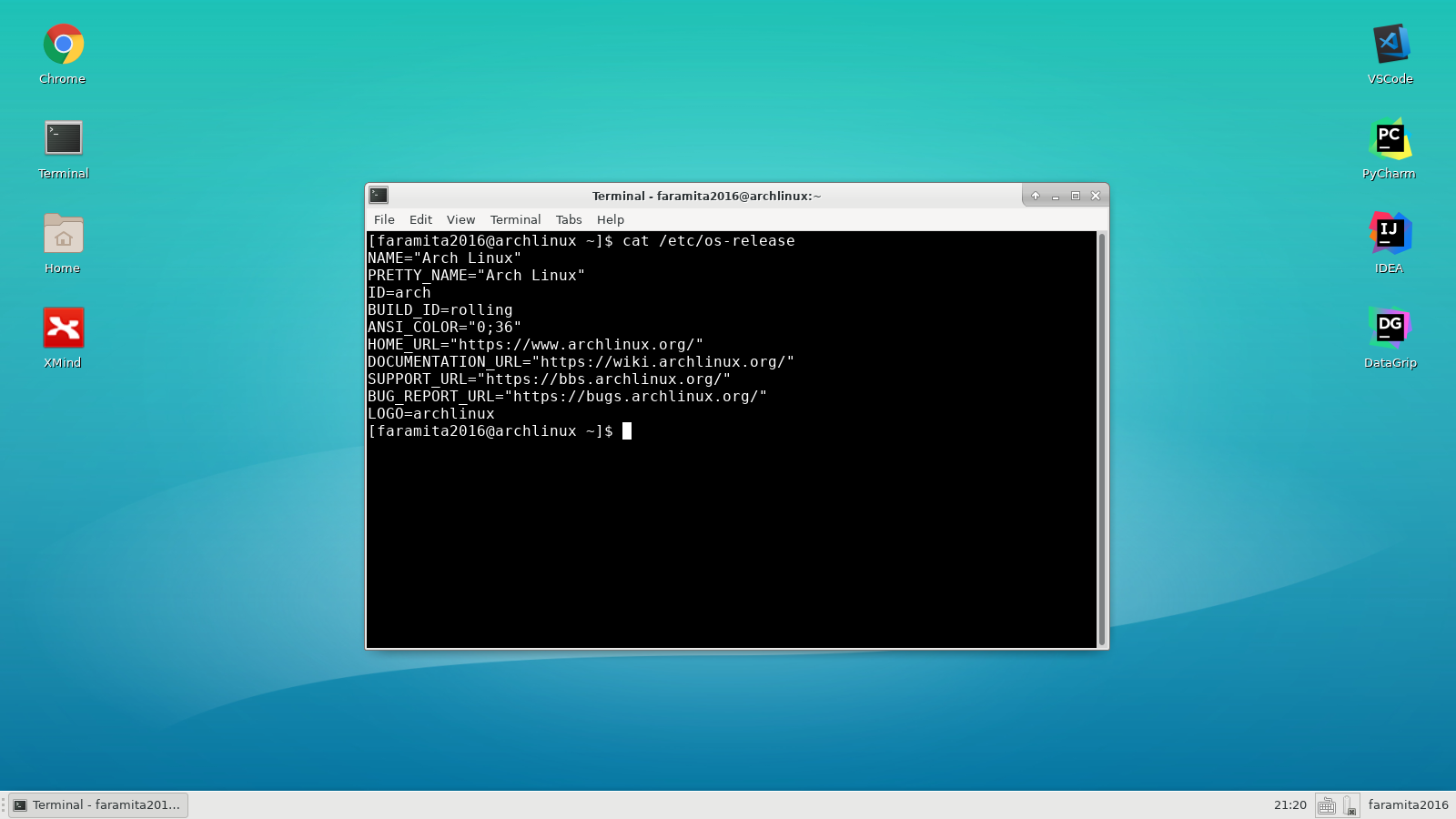Image resolution: width=1456 pixels, height=819 pixels.
Task: Select the Terminal desktop shortcut icon
Action: pyautogui.click(x=64, y=138)
